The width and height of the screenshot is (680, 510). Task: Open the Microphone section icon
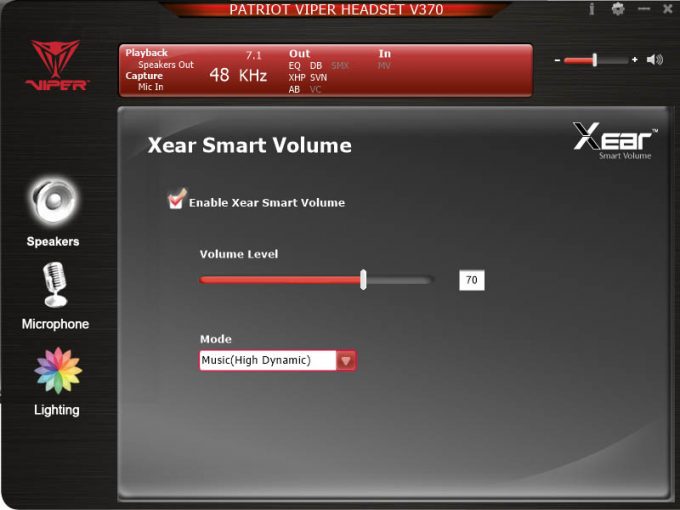pos(55,284)
